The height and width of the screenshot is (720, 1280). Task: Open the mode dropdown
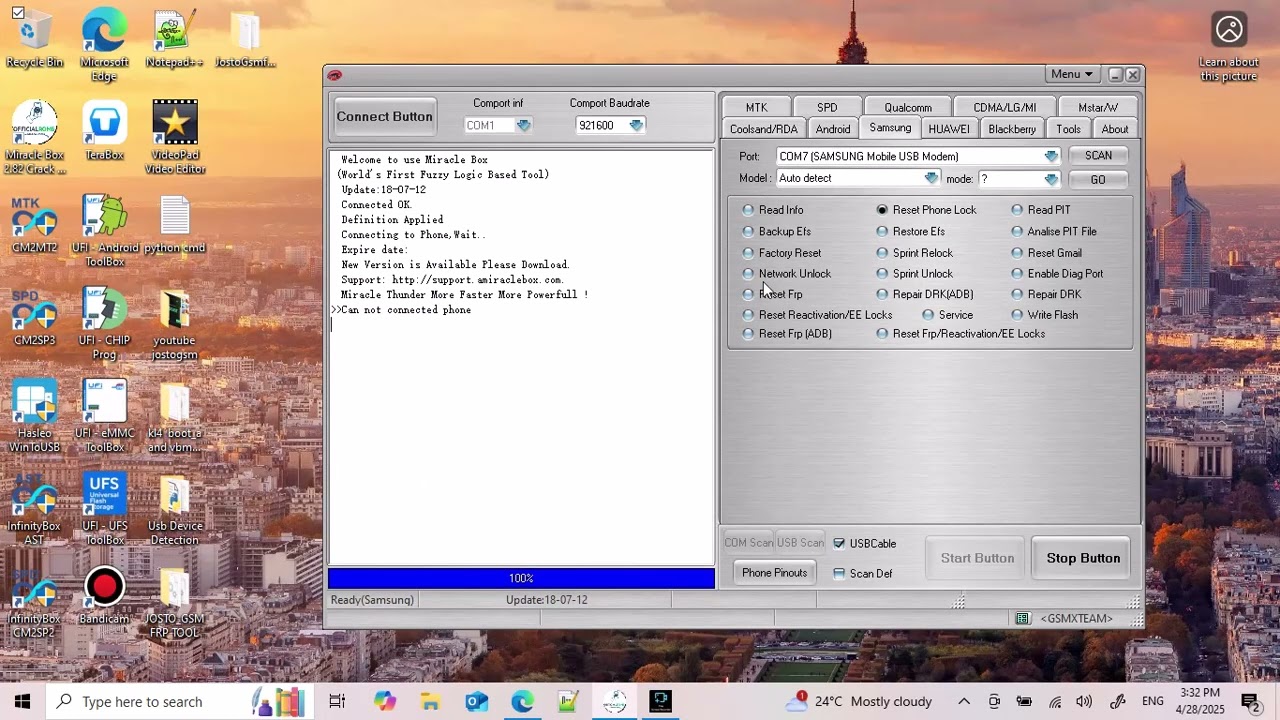pos(1051,180)
